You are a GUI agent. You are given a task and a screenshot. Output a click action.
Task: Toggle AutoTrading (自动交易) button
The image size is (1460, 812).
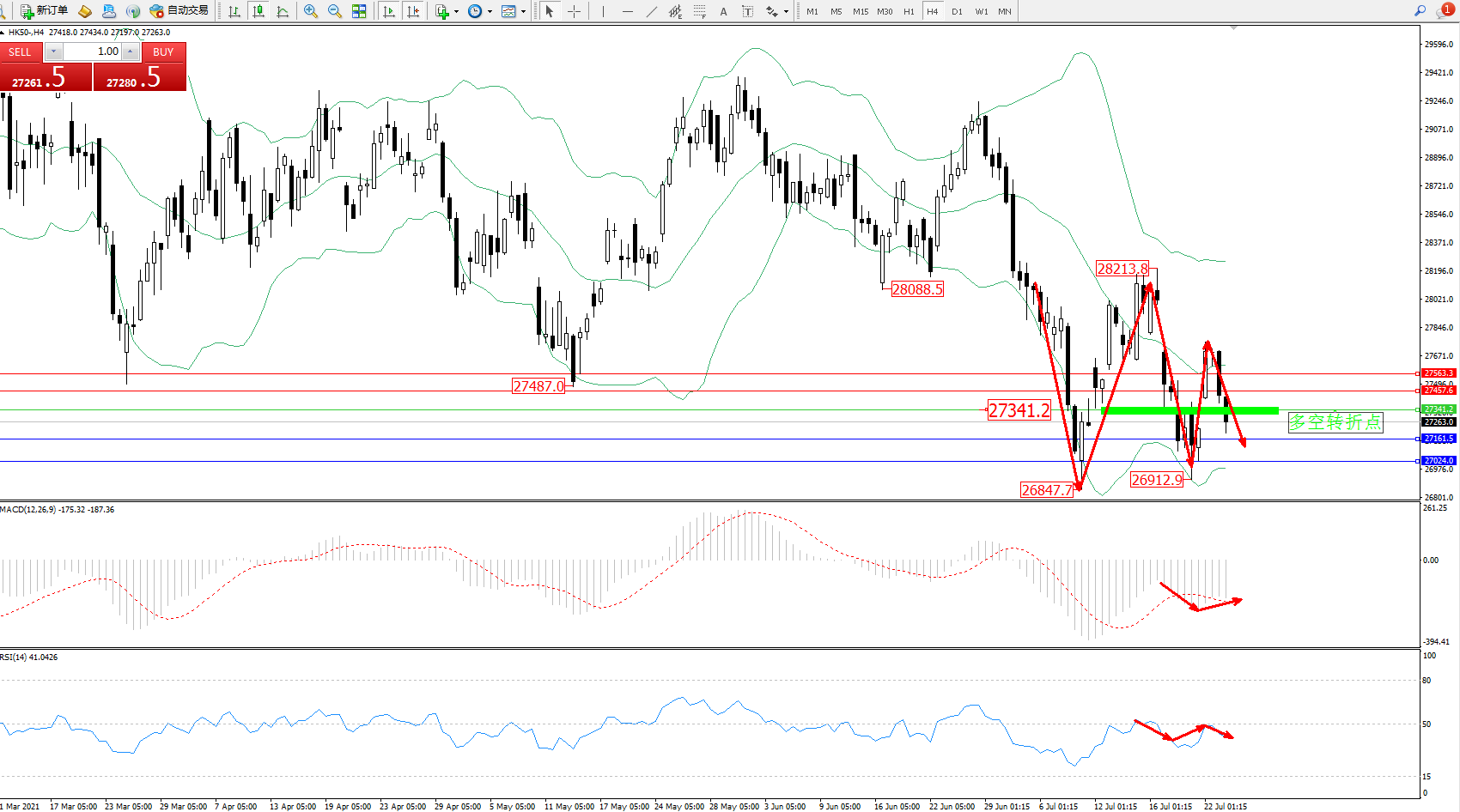179,11
